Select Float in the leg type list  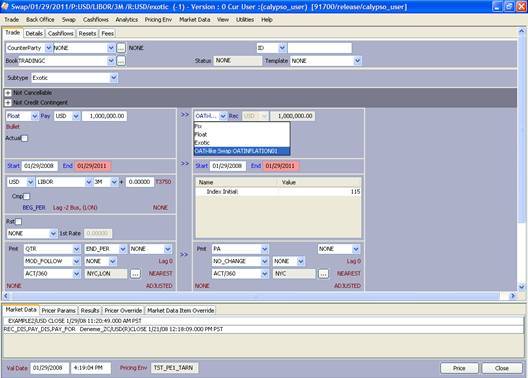coord(242,134)
